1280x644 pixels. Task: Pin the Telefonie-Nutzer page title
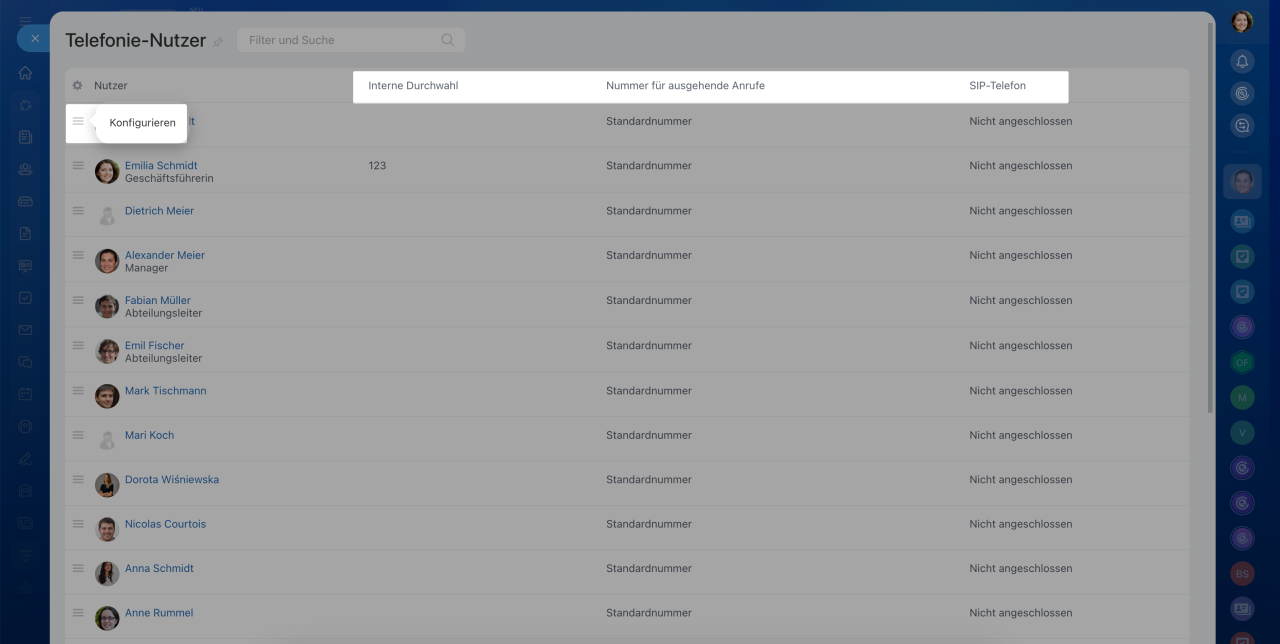218,42
